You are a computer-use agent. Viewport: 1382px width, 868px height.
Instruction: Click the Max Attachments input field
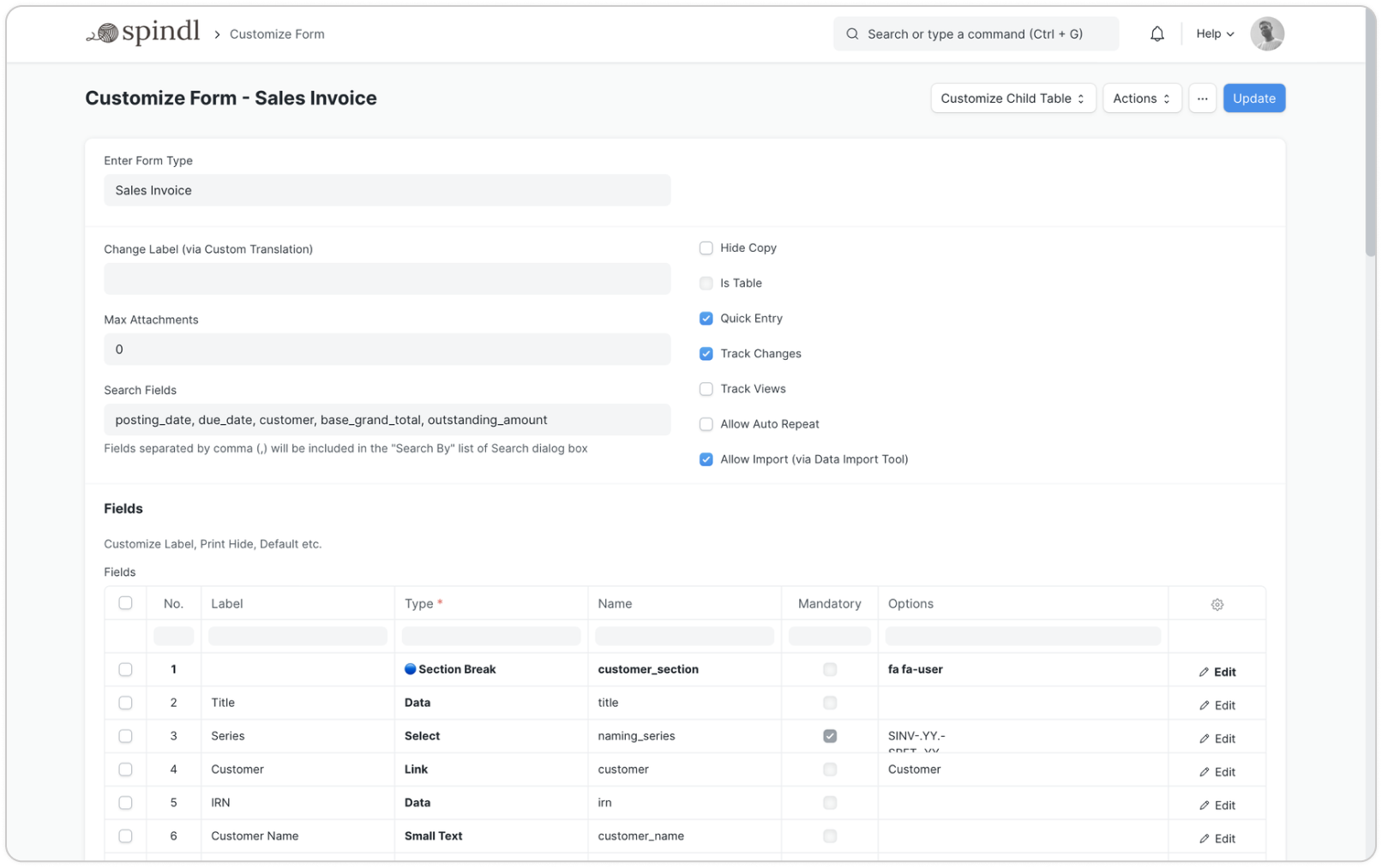coord(387,349)
